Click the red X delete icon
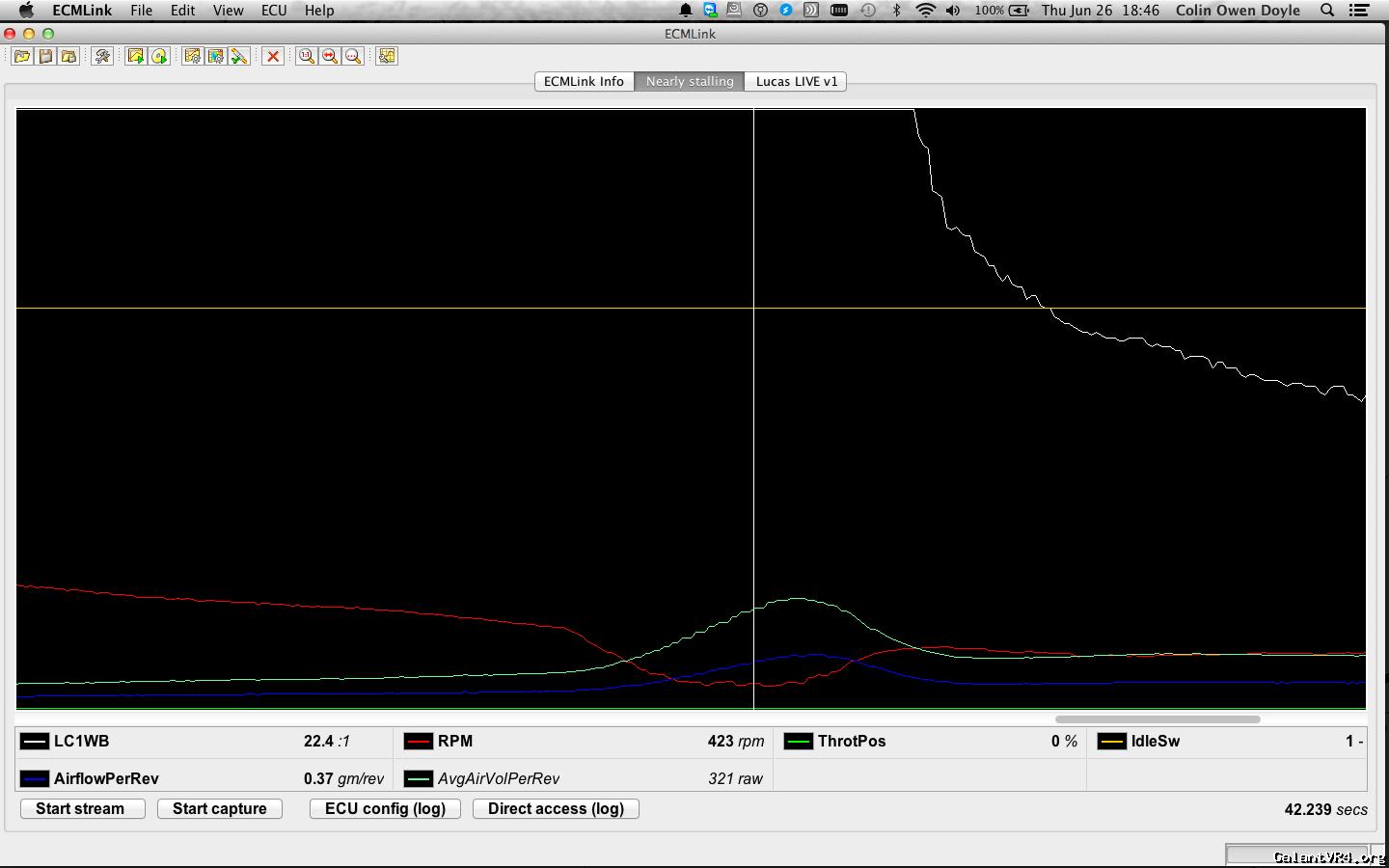This screenshot has width=1389, height=868. (x=273, y=57)
